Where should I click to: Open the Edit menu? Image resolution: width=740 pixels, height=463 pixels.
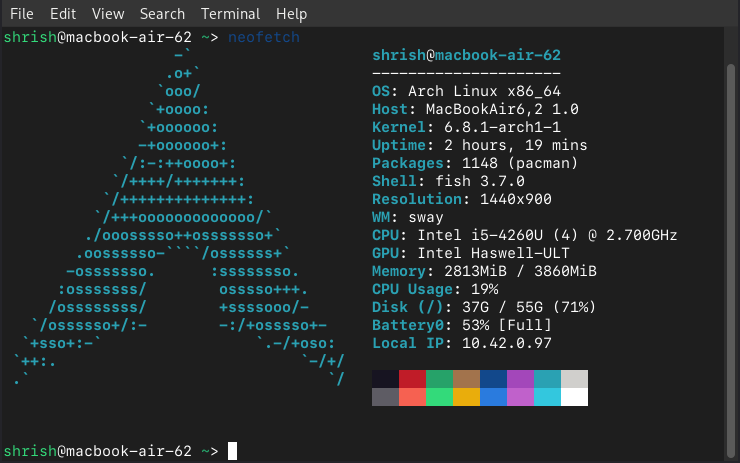[x=63, y=14]
